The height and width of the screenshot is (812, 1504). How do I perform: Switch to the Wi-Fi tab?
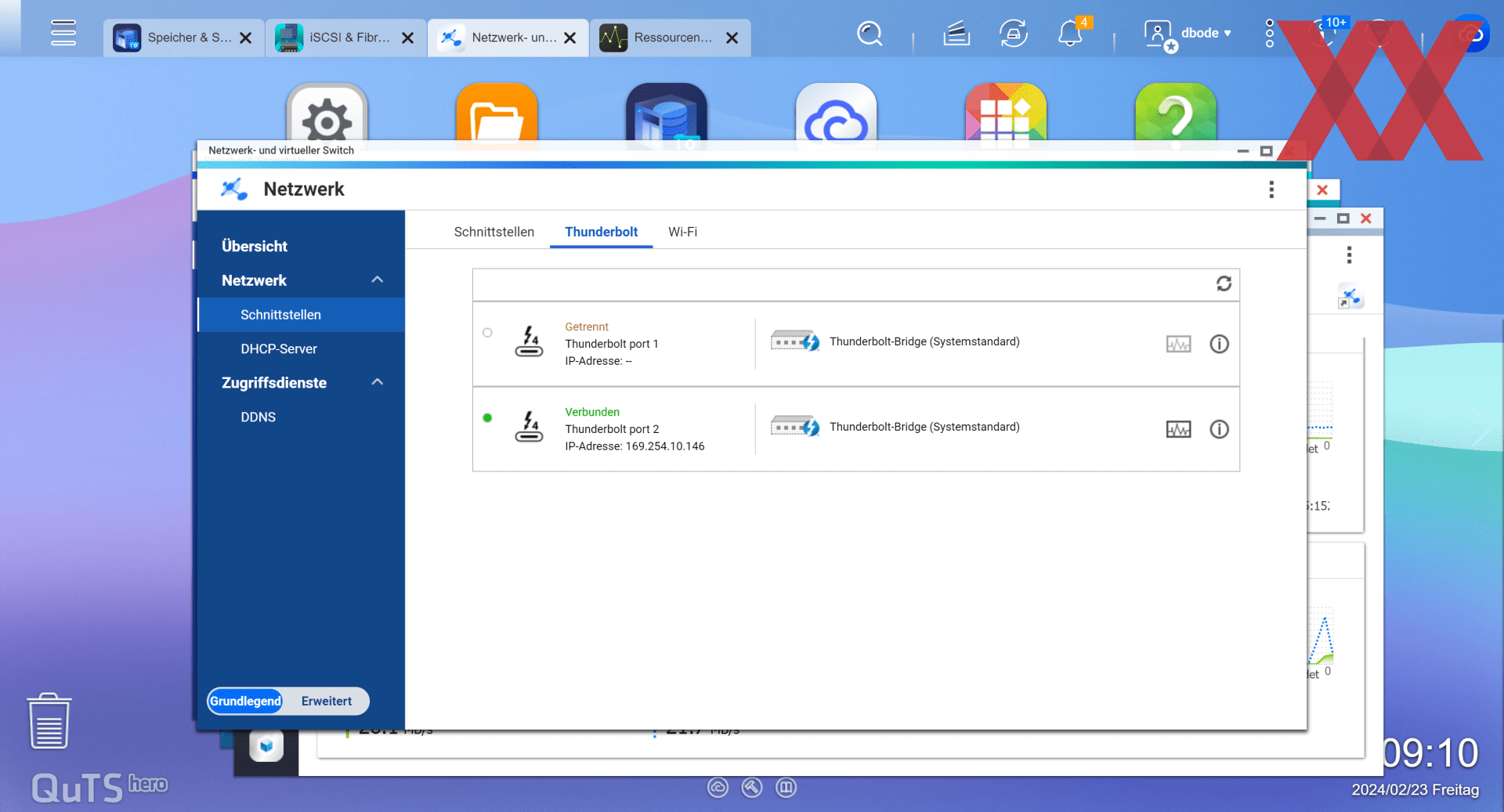pyautogui.click(x=682, y=232)
